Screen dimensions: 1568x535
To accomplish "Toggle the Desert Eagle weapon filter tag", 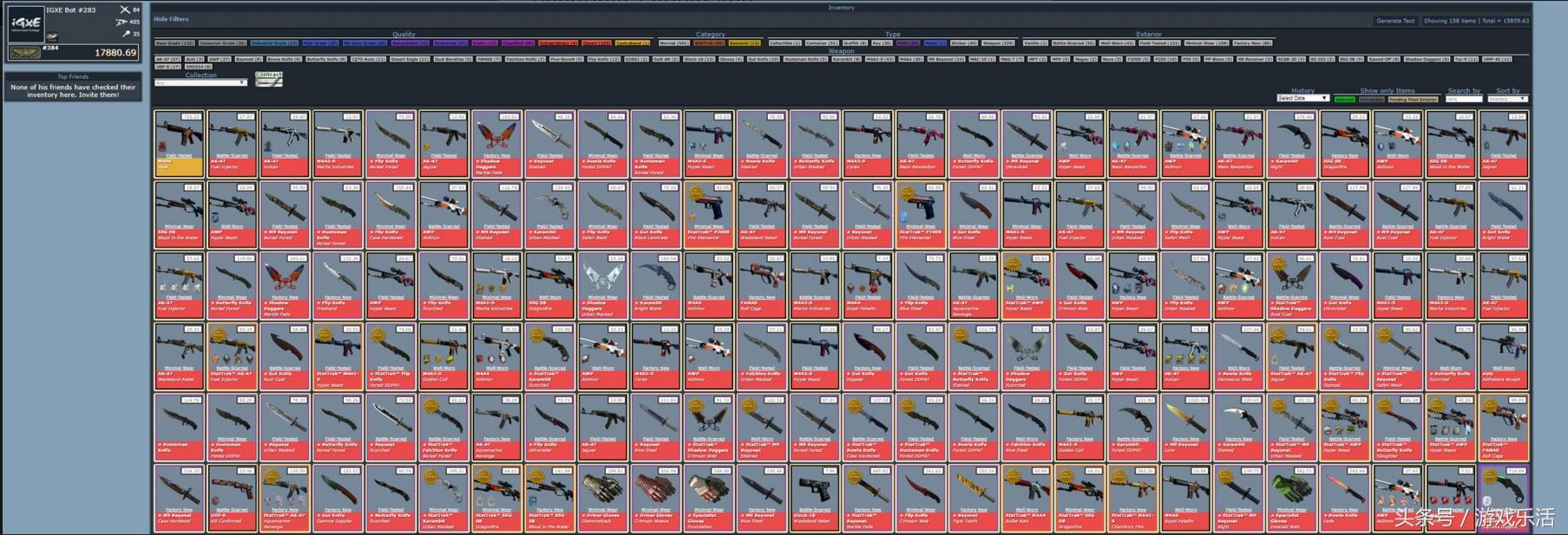I will (410, 59).
